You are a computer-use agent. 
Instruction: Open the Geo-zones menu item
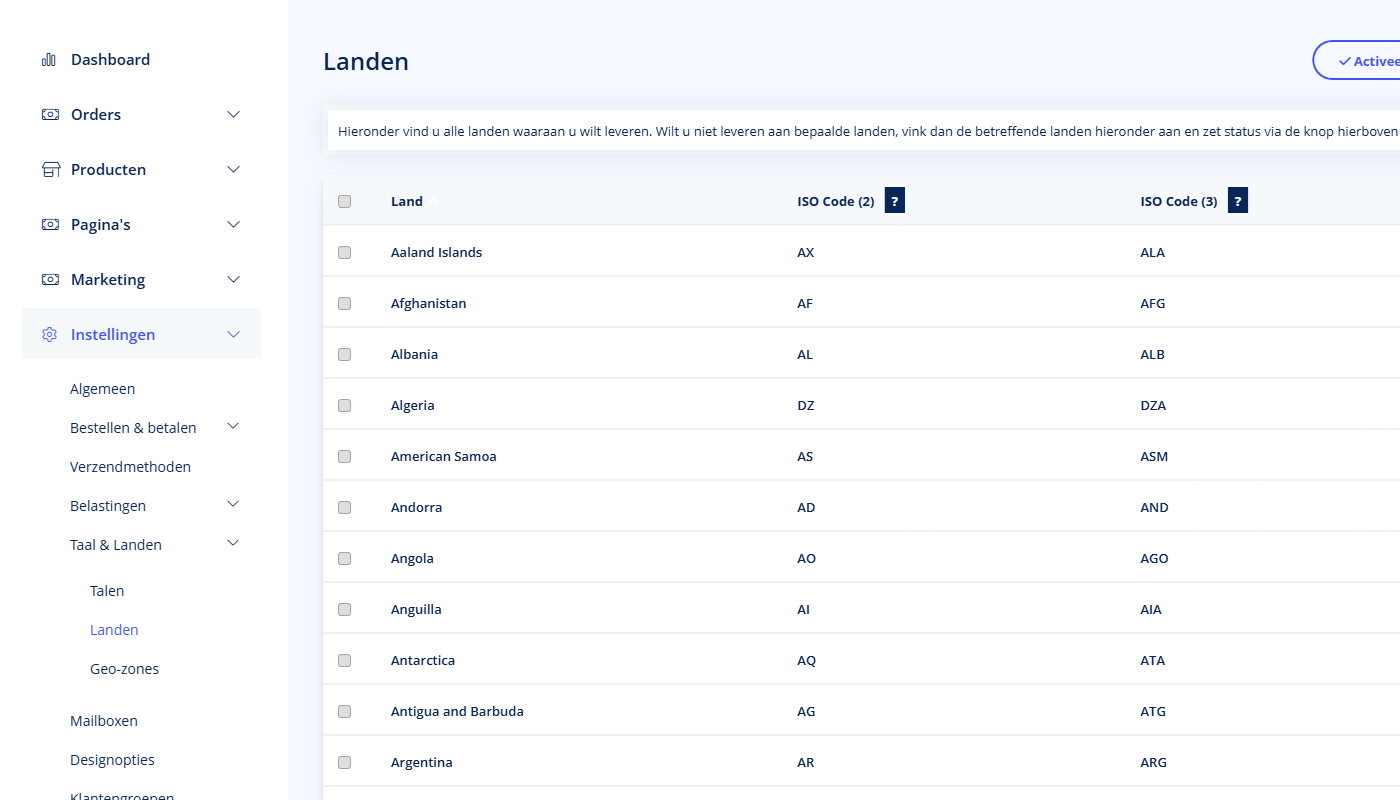click(124, 668)
